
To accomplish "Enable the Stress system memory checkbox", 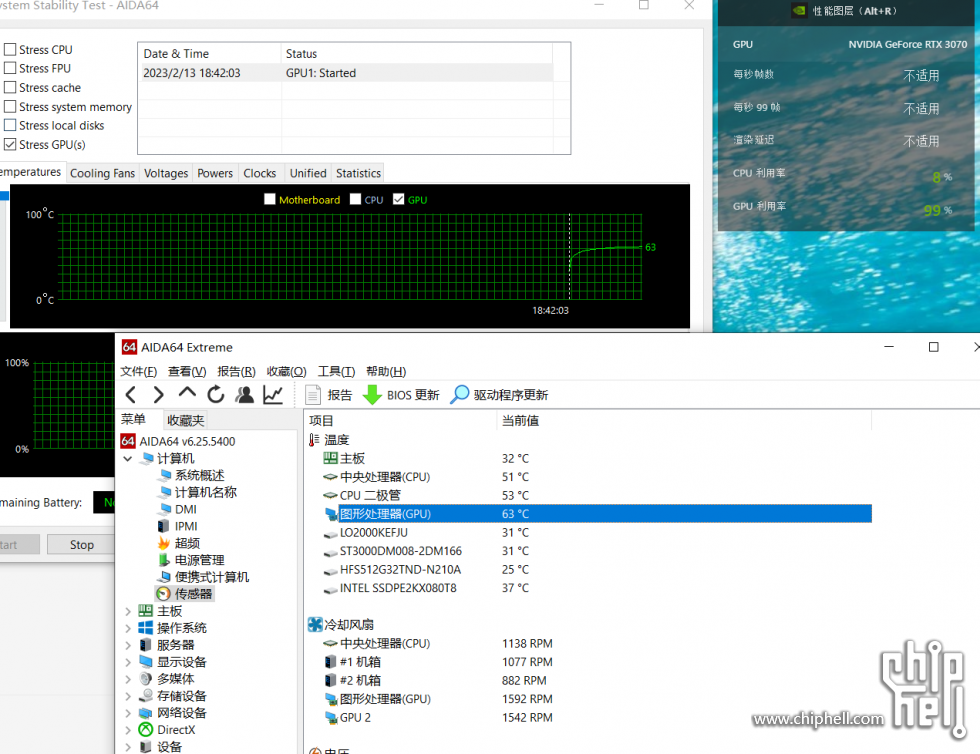I will click(10, 106).
